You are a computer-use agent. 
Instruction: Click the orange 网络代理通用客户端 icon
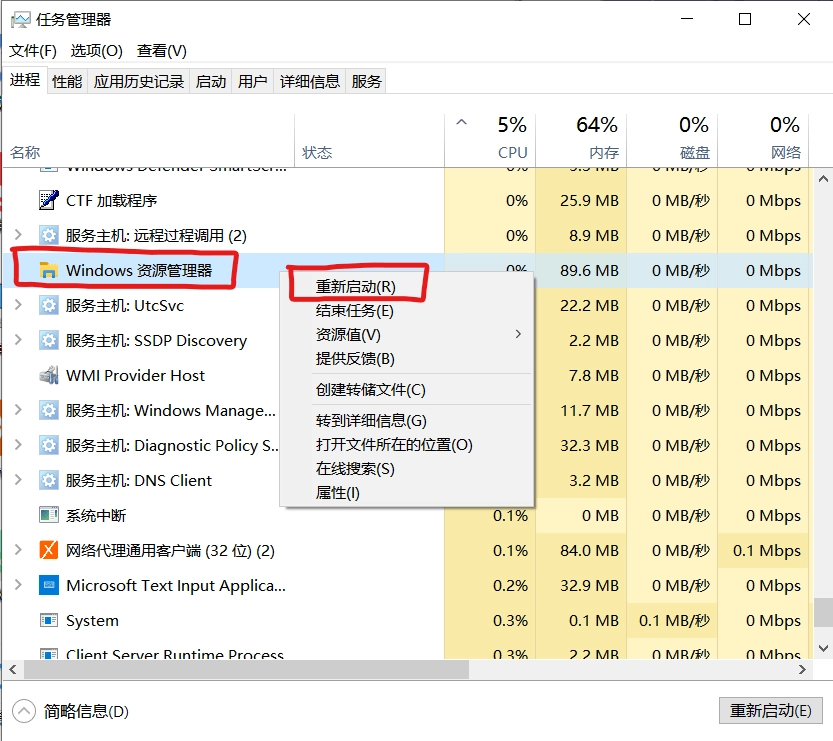coord(49,550)
